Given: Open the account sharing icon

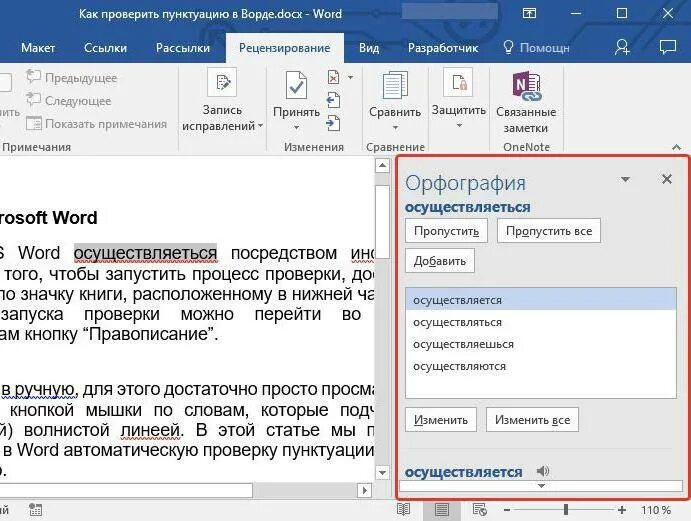Looking at the screenshot, I should click(622, 47).
